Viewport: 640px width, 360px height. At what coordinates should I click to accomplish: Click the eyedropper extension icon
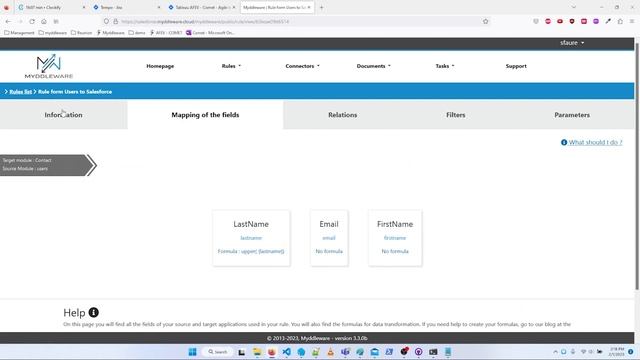click(608, 21)
